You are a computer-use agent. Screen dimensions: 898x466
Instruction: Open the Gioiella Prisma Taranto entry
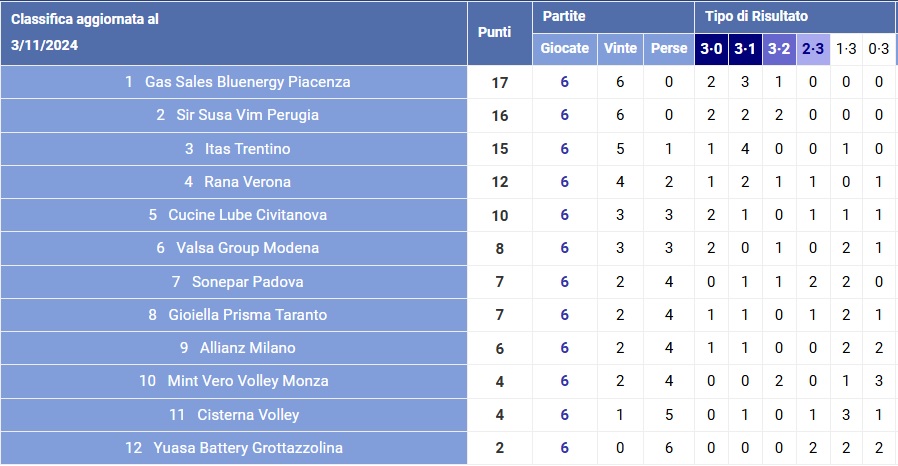point(247,314)
